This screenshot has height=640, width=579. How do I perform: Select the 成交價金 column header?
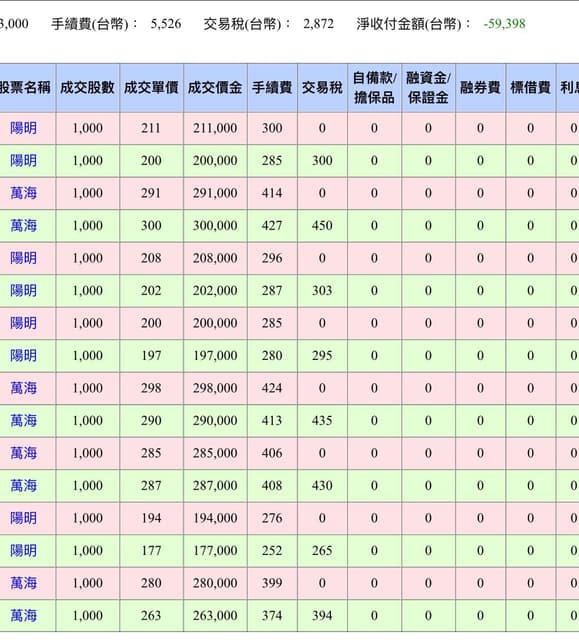tap(215, 88)
